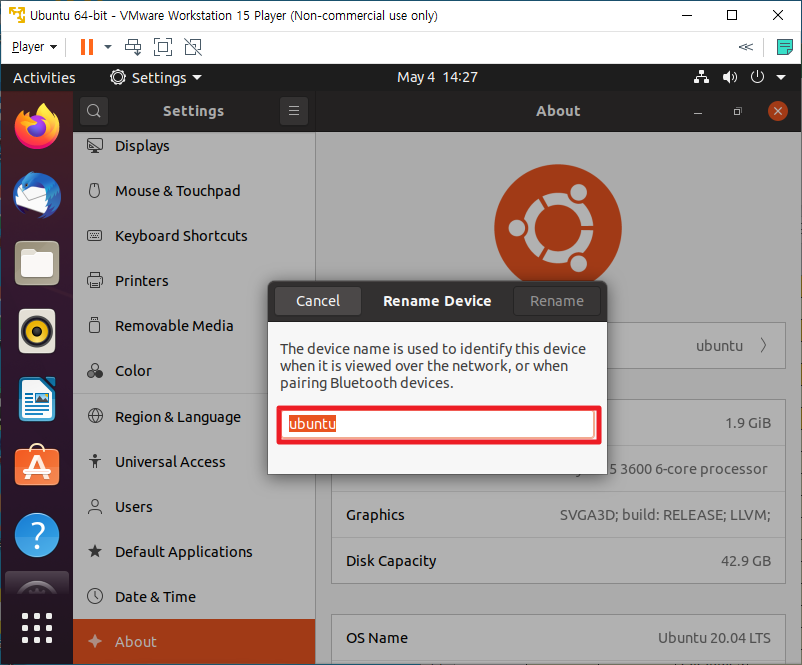
Task: Enter full screen mode in VMware toolbar
Action: [x=163, y=47]
